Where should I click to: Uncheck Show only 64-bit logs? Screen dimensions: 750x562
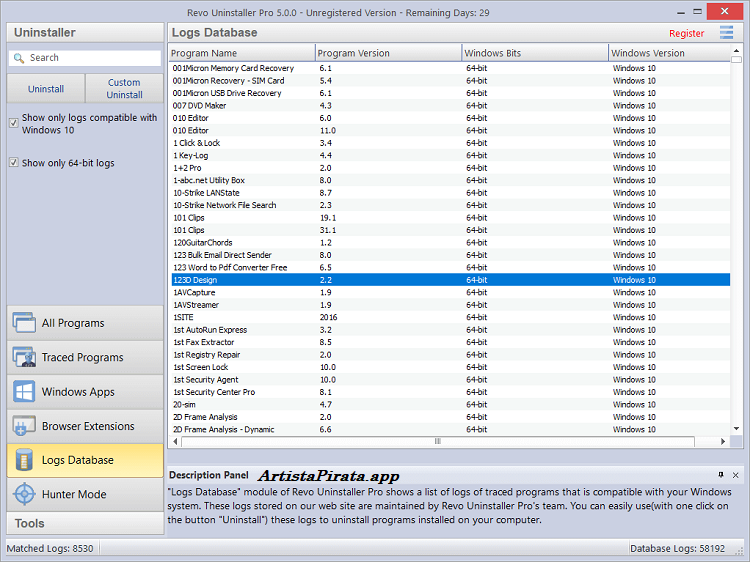[14, 163]
